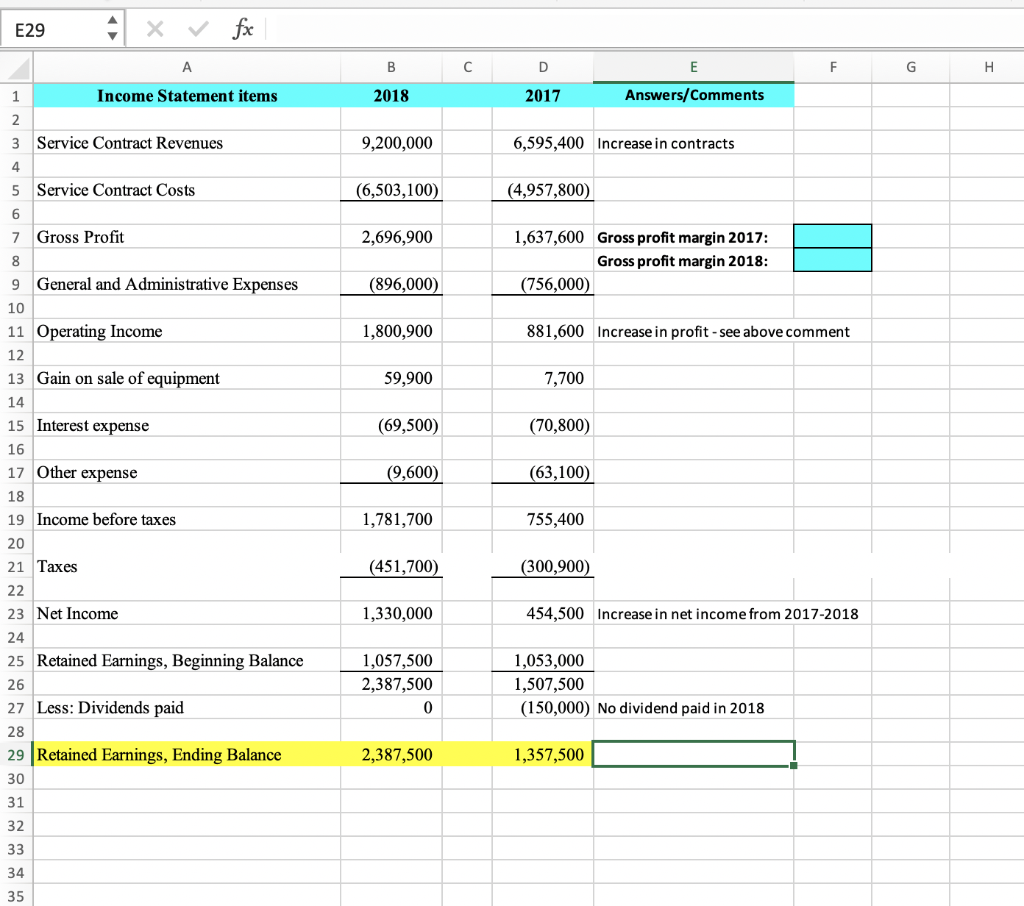Select row 29 header
Image resolution: width=1024 pixels, height=906 pixels.
(15, 754)
